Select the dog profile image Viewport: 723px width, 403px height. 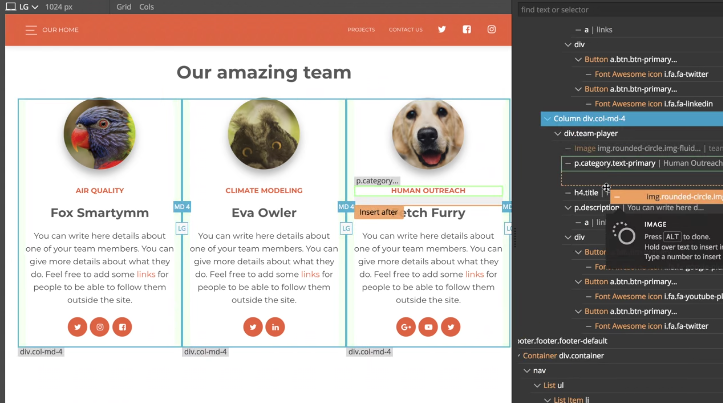coord(428,134)
